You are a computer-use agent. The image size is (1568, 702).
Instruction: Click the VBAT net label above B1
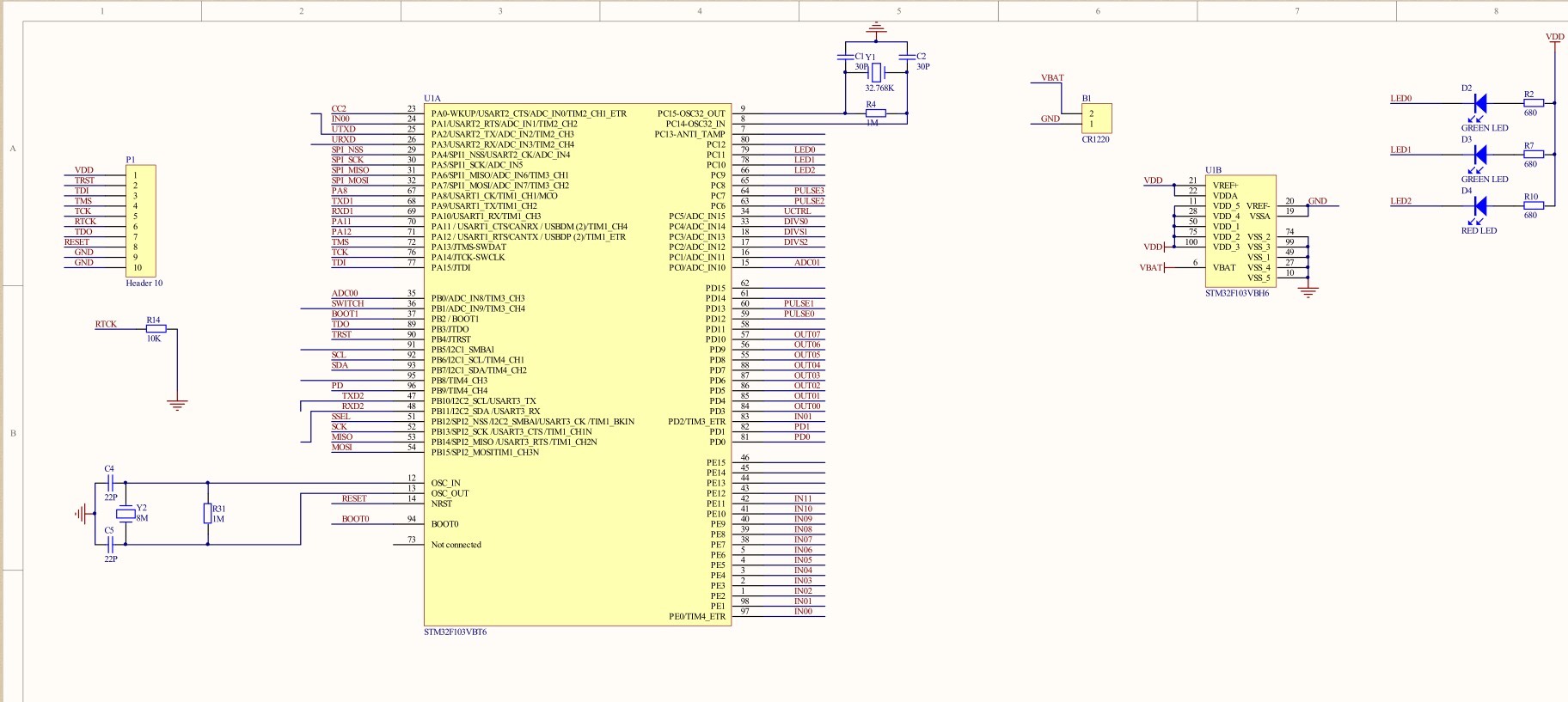coord(1052,78)
